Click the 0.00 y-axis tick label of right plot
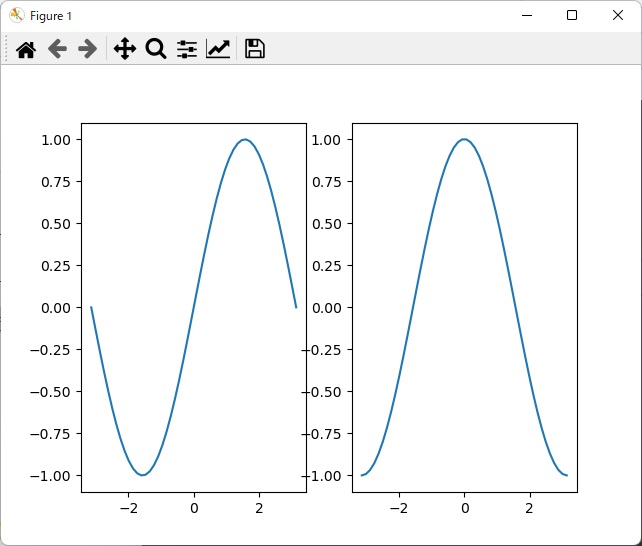This screenshot has height=546, width=642. click(327, 307)
